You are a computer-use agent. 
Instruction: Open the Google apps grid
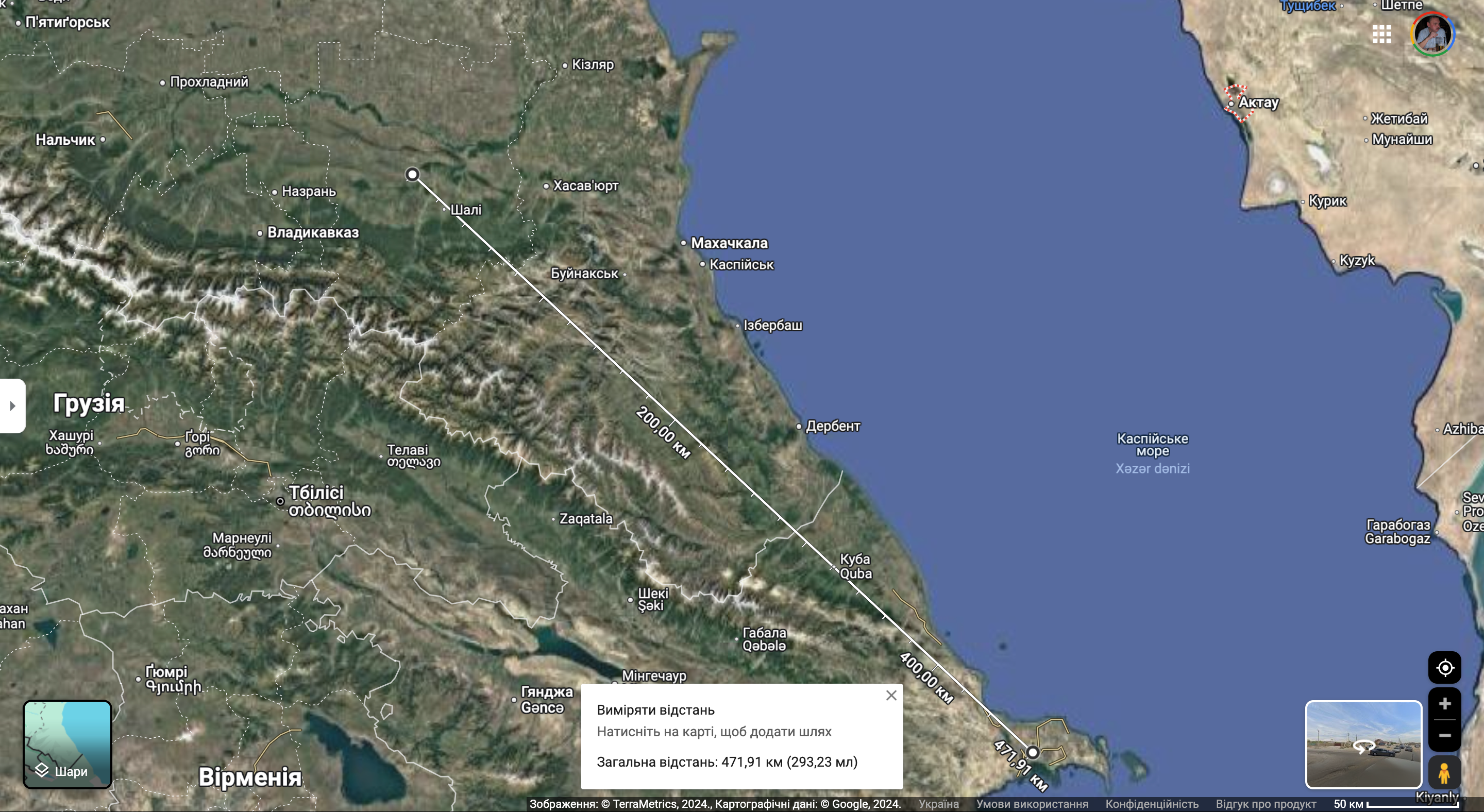click(1381, 34)
